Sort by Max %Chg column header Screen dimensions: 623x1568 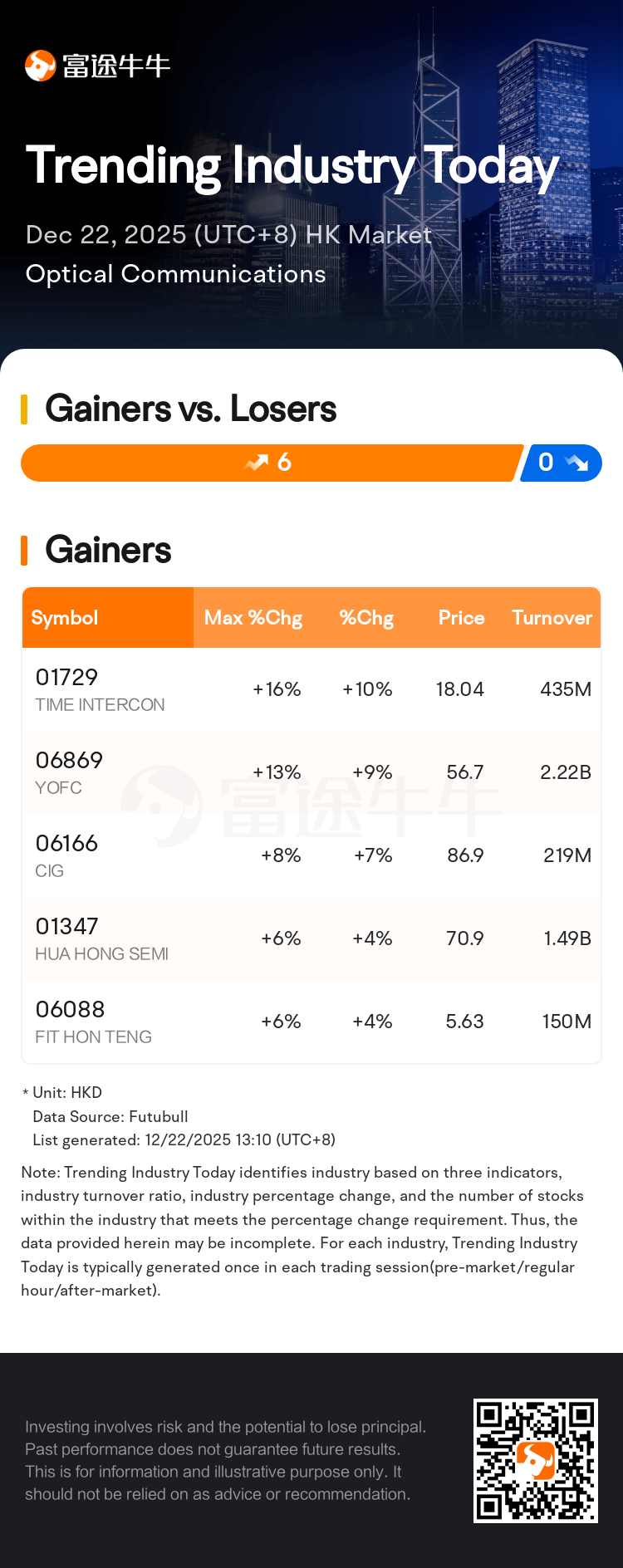point(253,618)
